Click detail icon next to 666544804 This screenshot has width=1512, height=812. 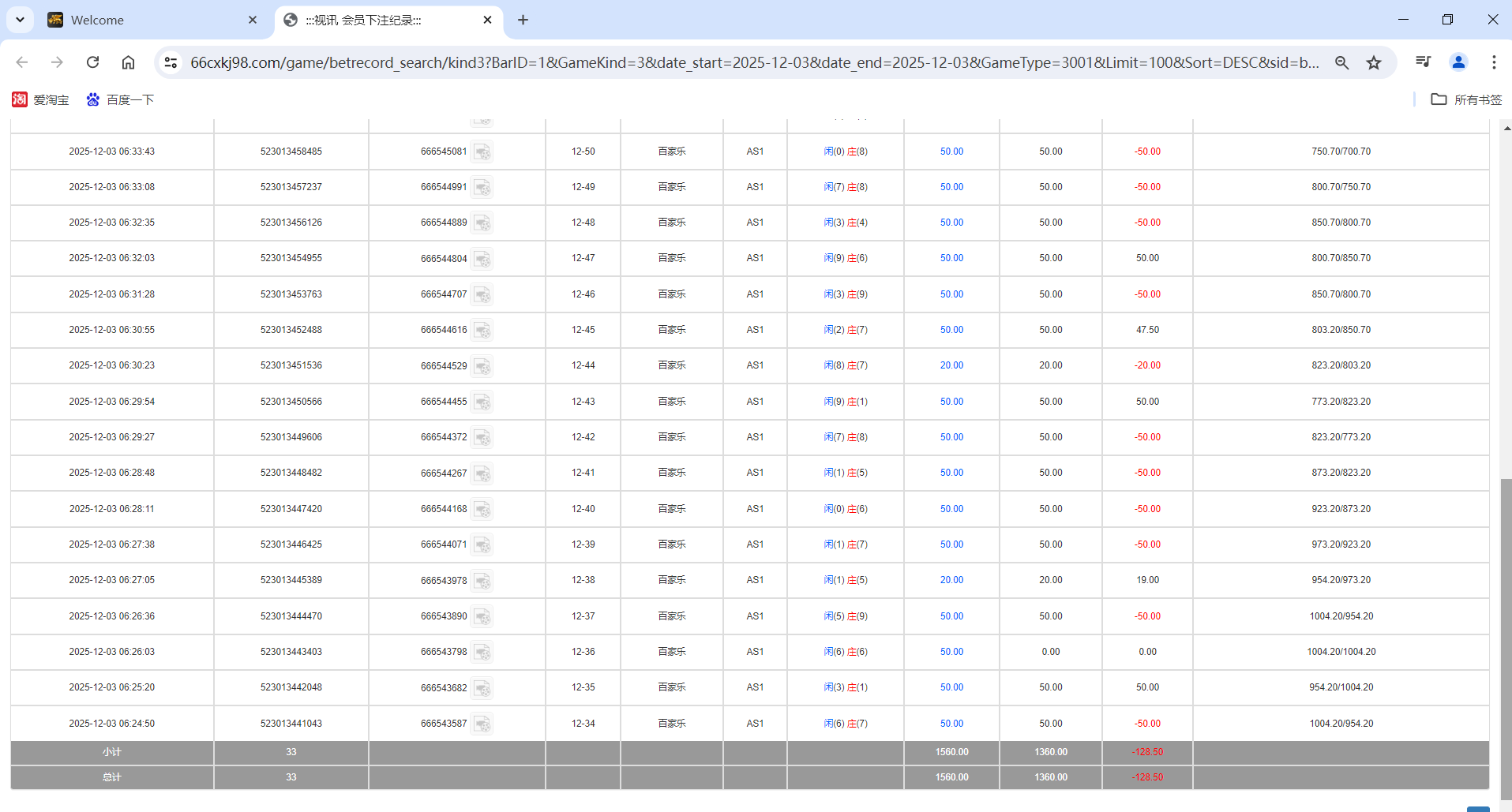coord(482,259)
